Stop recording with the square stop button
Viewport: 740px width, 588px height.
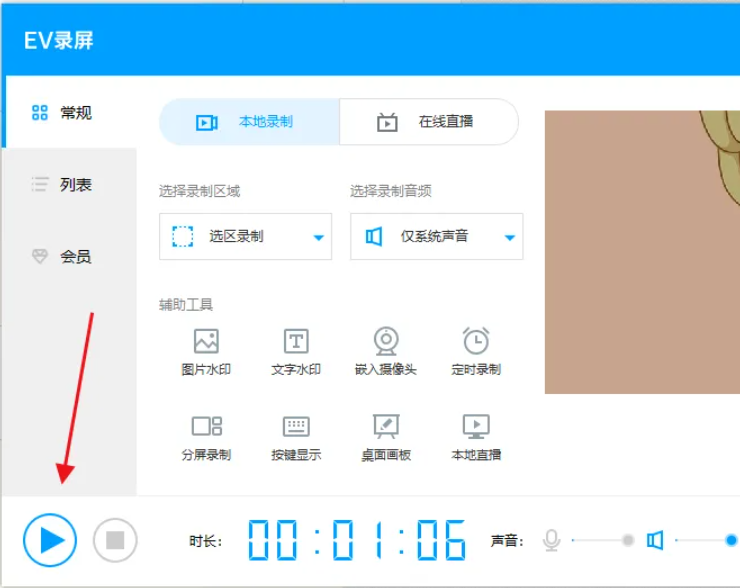pyautogui.click(x=115, y=540)
